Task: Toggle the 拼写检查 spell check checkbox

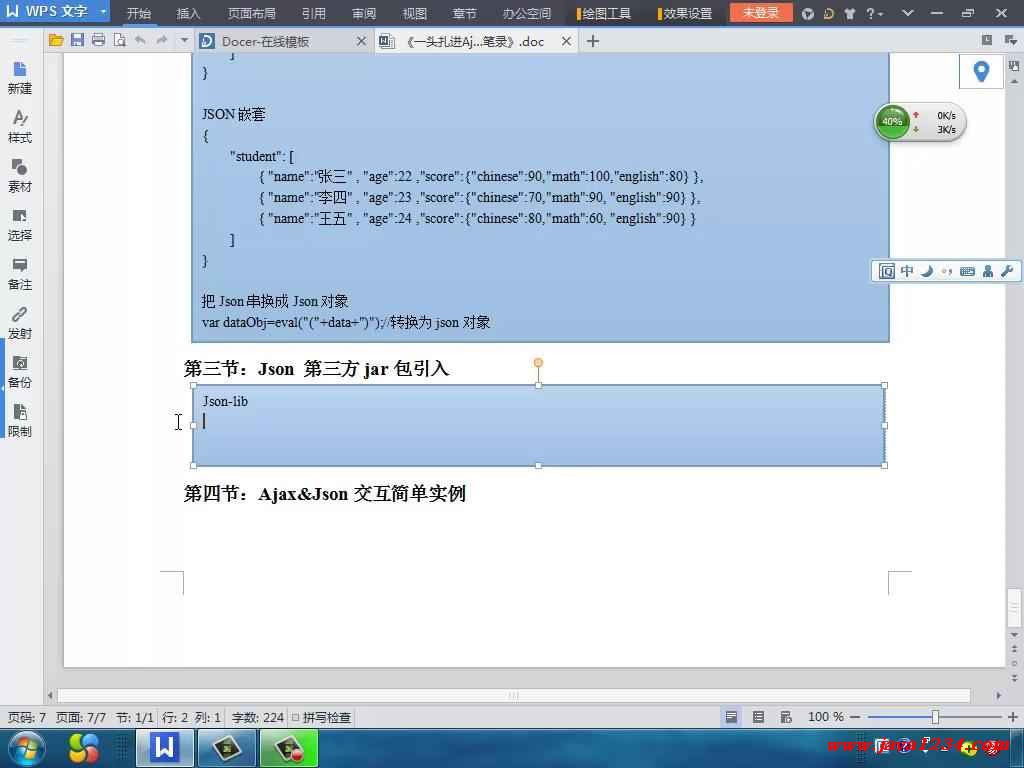Action: pos(296,718)
